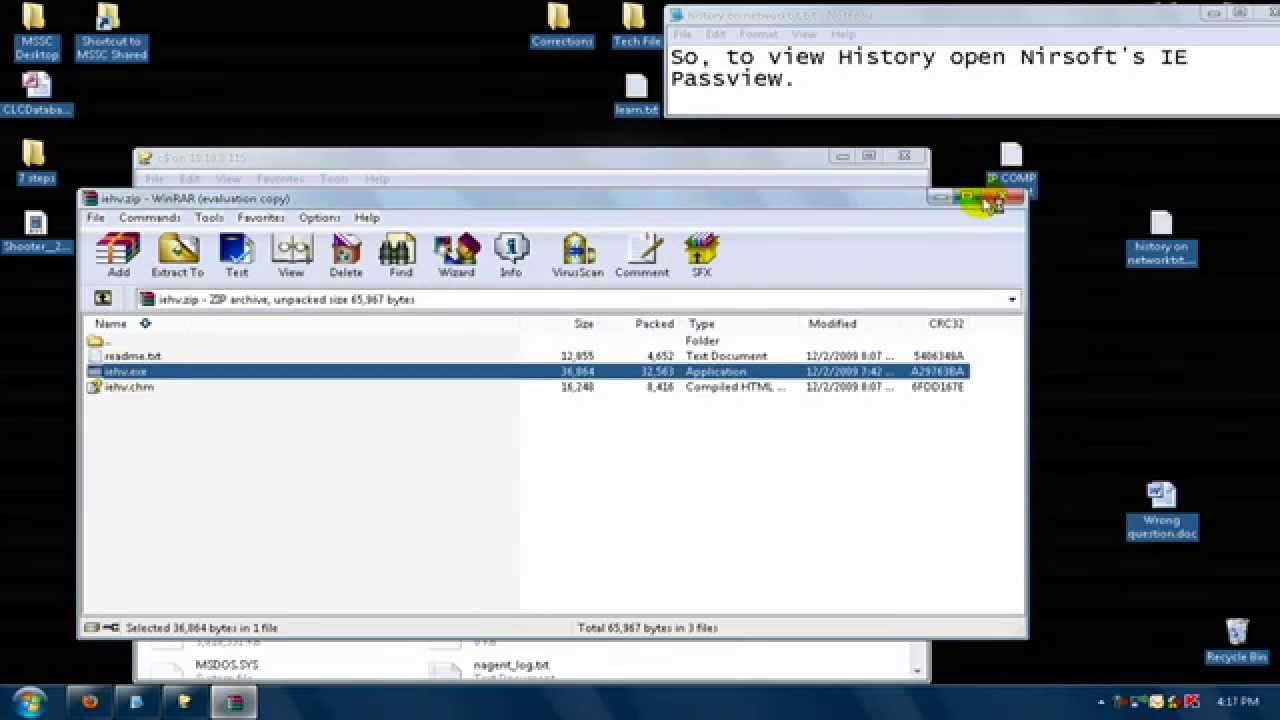Sort files by the CRC32 column header

tap(945, 324)
